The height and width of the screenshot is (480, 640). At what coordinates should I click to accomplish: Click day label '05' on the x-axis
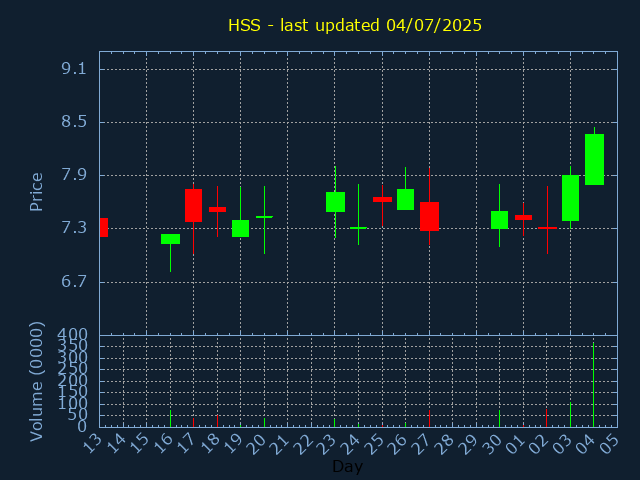(x=610, y=444)
